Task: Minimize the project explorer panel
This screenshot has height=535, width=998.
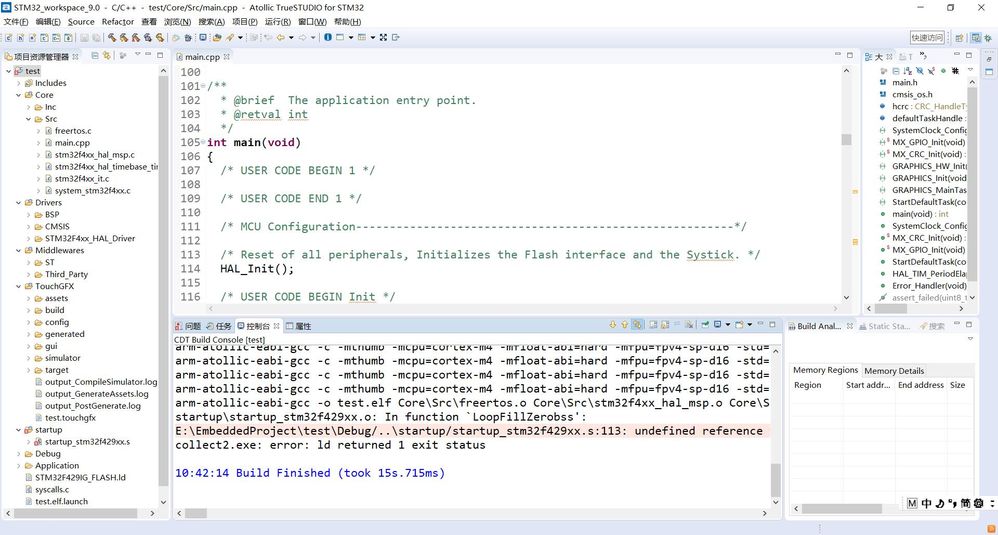Action: 148,55
